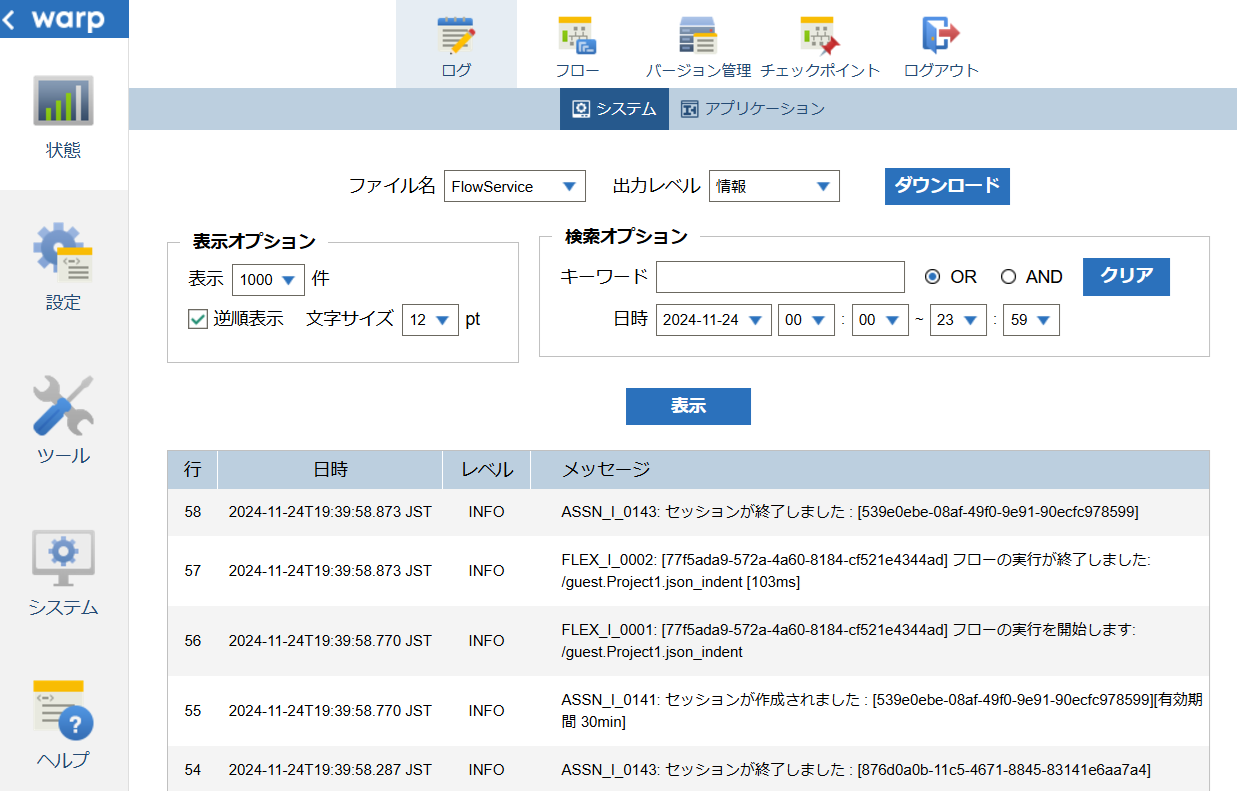This screenshot has width=1237, height=791.
Task: Click timestamp 19:39:58.287 in row 54
Action: coord(330,770)
